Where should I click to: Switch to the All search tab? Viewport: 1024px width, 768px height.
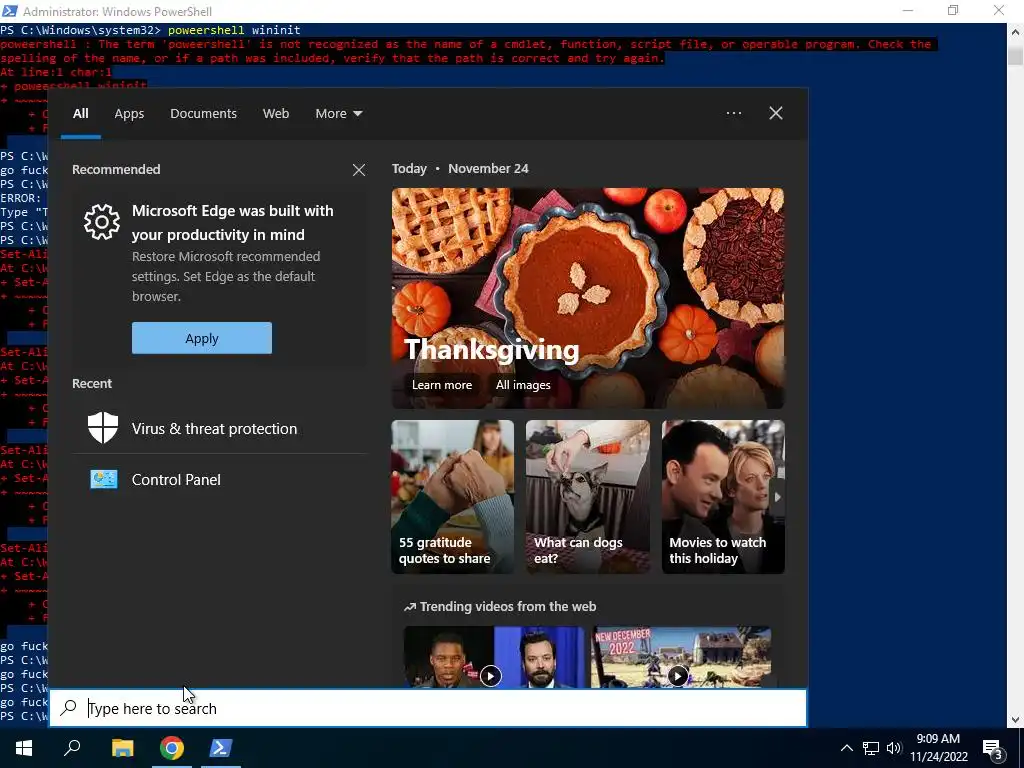pyautogui.click(x=80, y=114)
